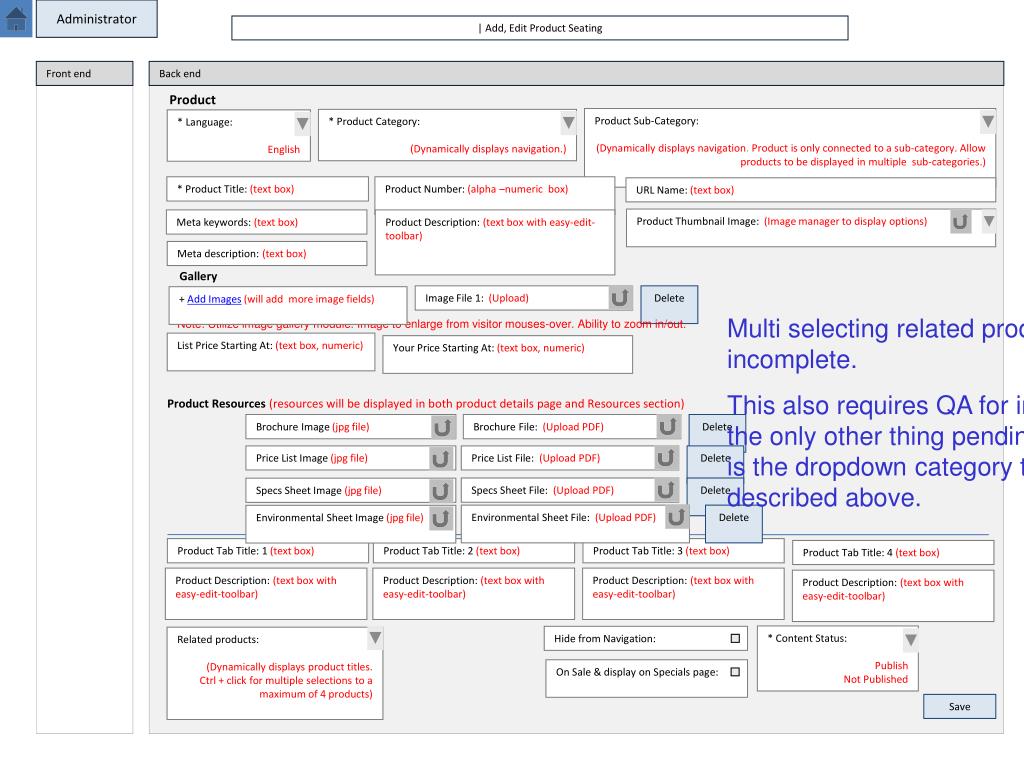Open the Product Sub-Category dropdown

pos(987,121)
